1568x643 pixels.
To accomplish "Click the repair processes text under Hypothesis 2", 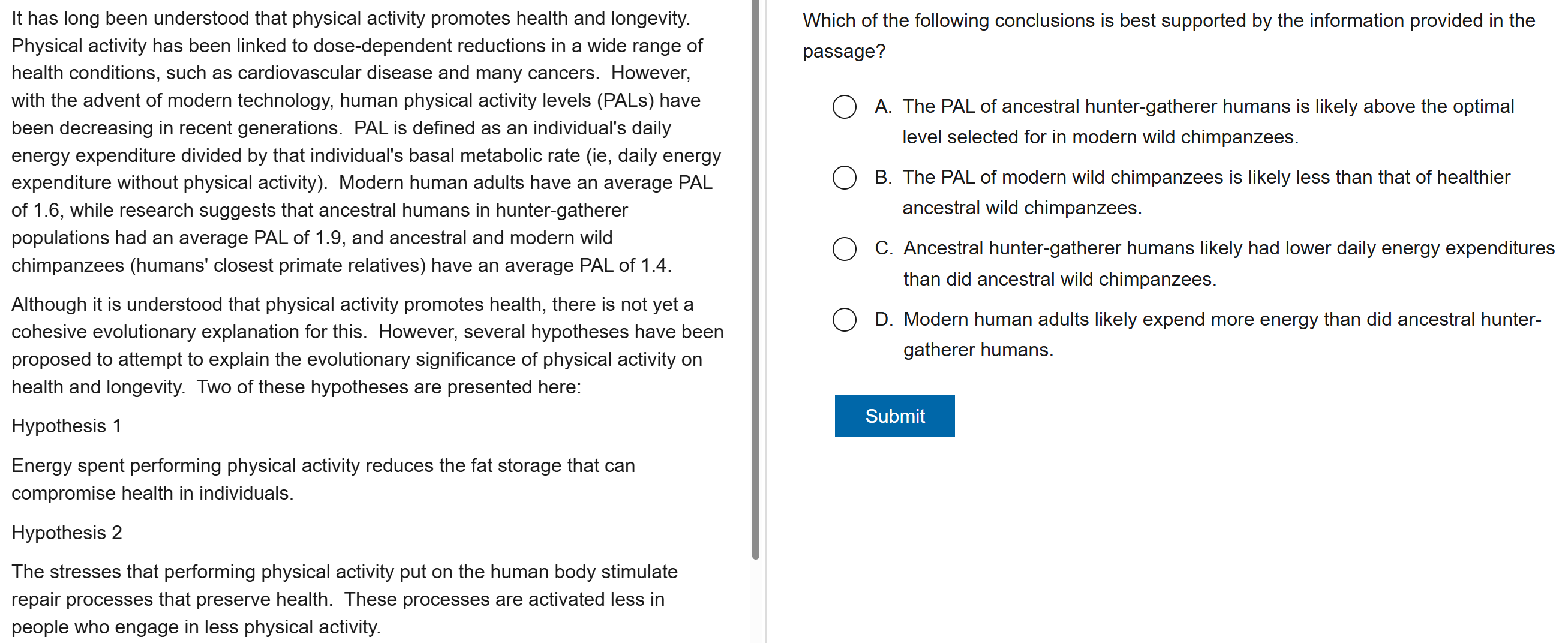I will coord(344,599).
